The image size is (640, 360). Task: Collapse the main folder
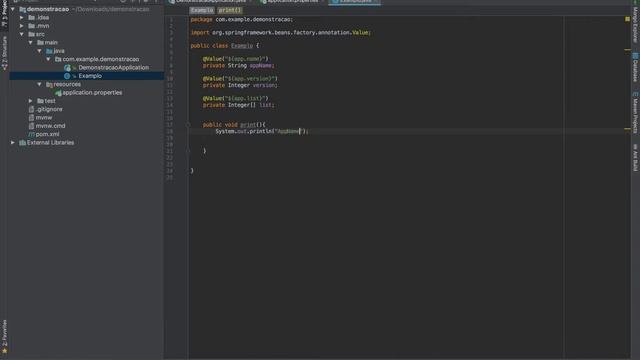tap(31, 42)
